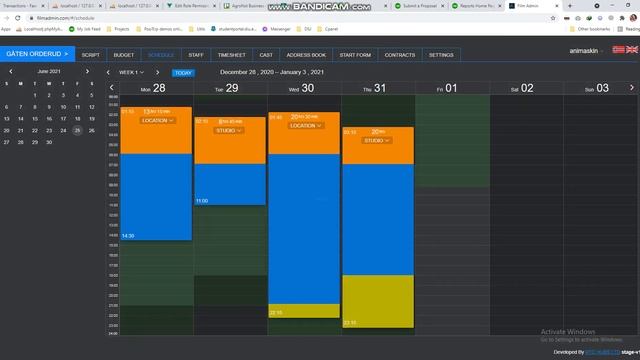Select June 25 in mini calendar
The image size is (640, 360).
coord(77,131)
